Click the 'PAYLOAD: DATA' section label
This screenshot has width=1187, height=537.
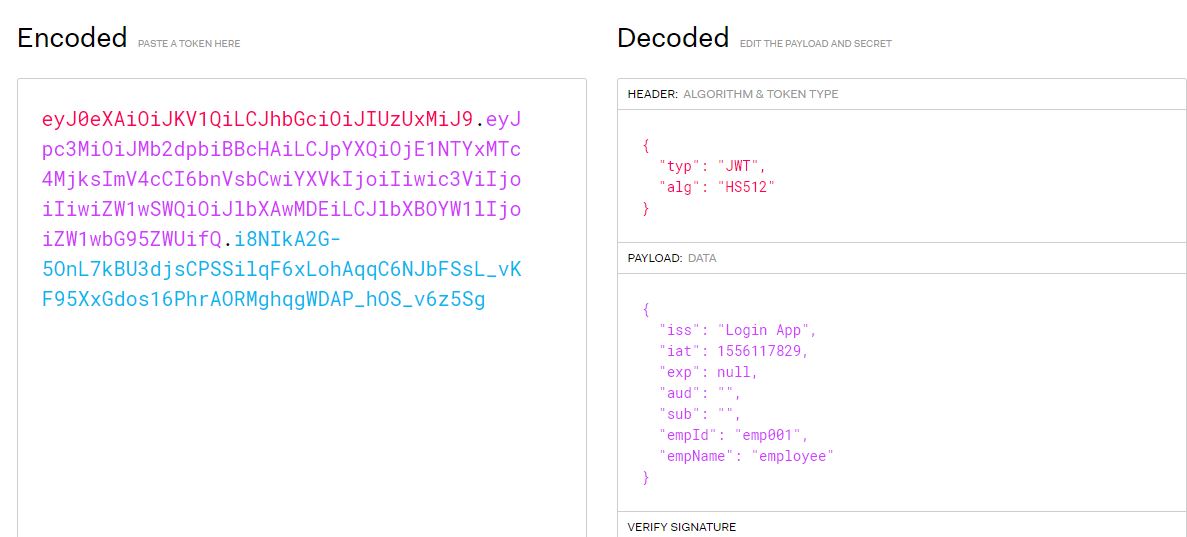click(x=672, y=258)
